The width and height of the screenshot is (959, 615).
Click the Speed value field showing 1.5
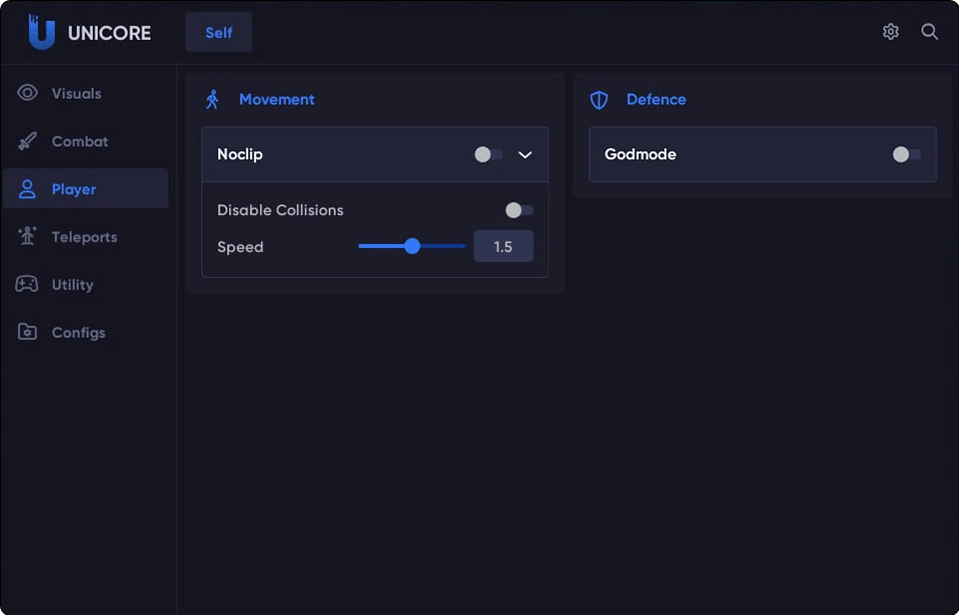point(503,246)
